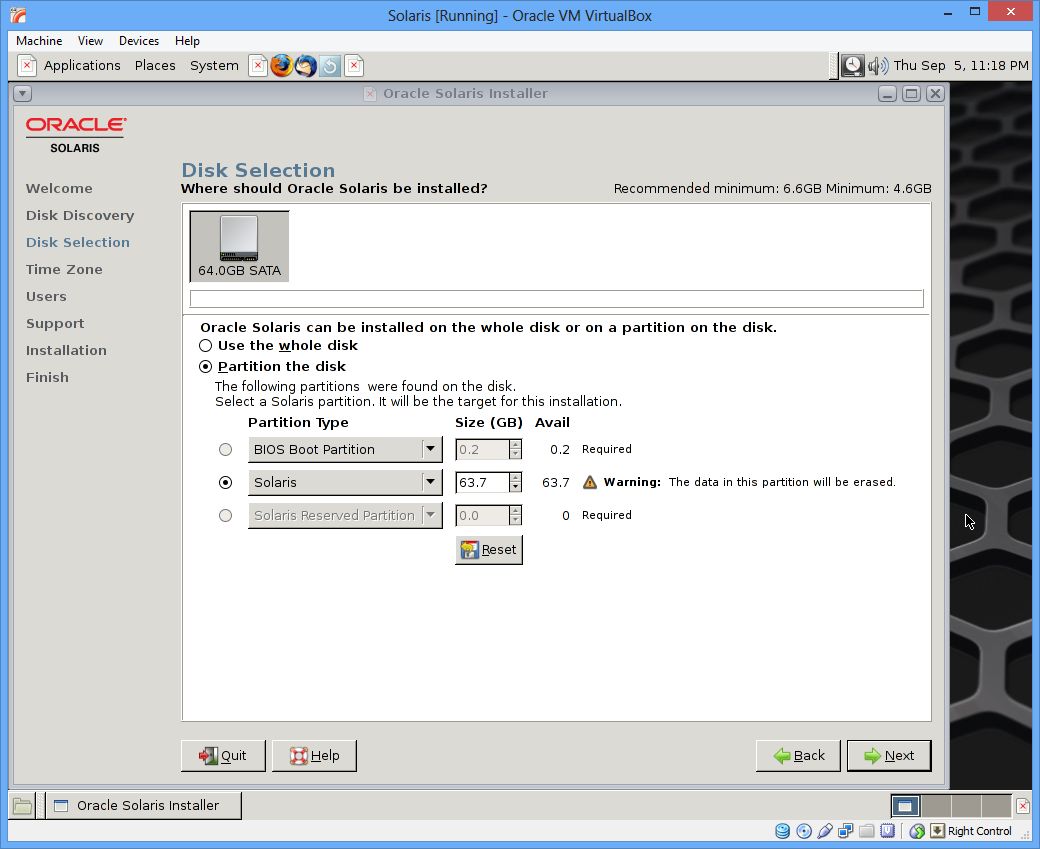Screen dimensions: 1040x849
Task: Open the Solaris partition type dropdown
Action: [x=345, y=483]
